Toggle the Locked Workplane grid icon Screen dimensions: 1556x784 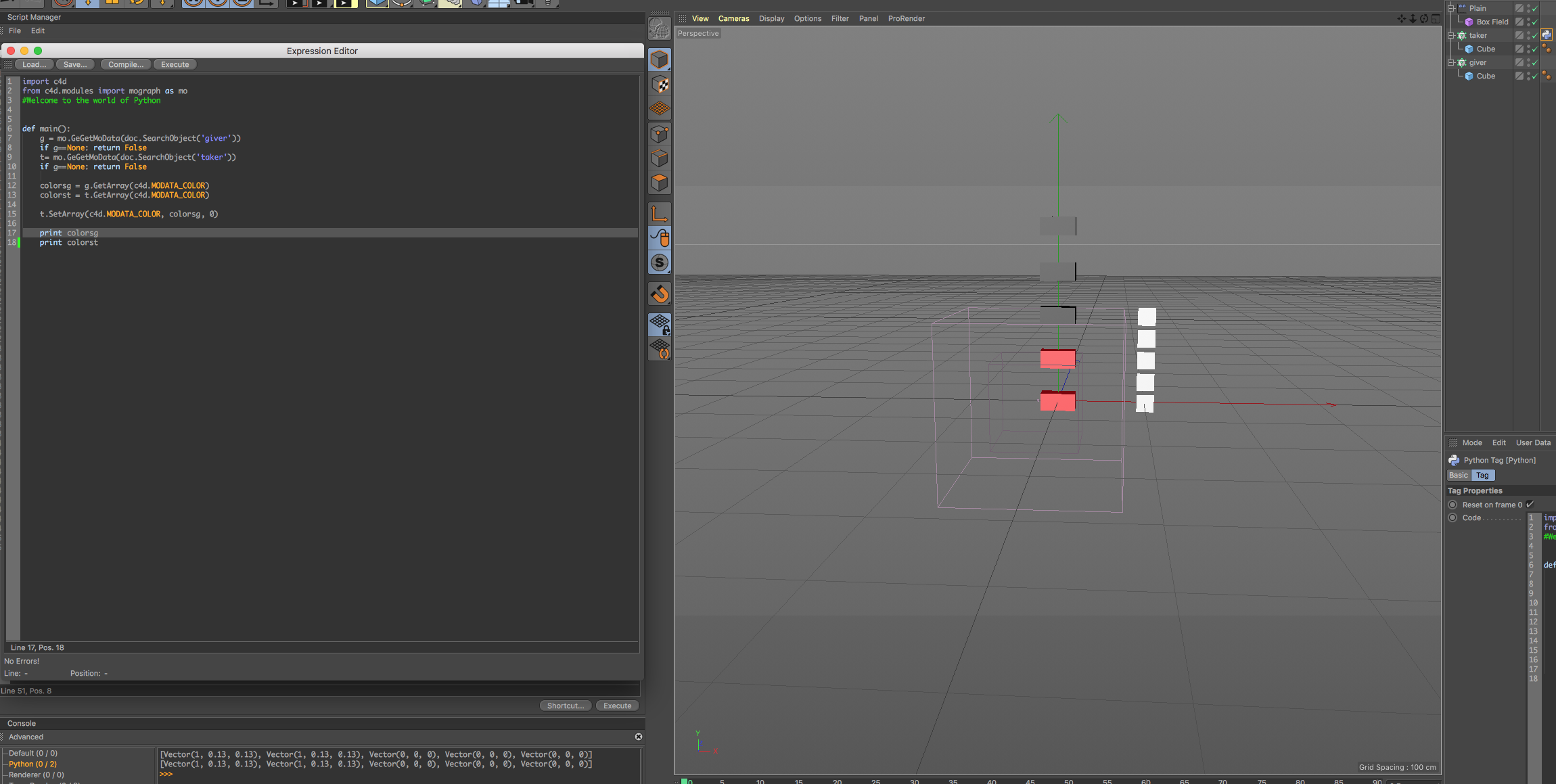coord(660,325)
